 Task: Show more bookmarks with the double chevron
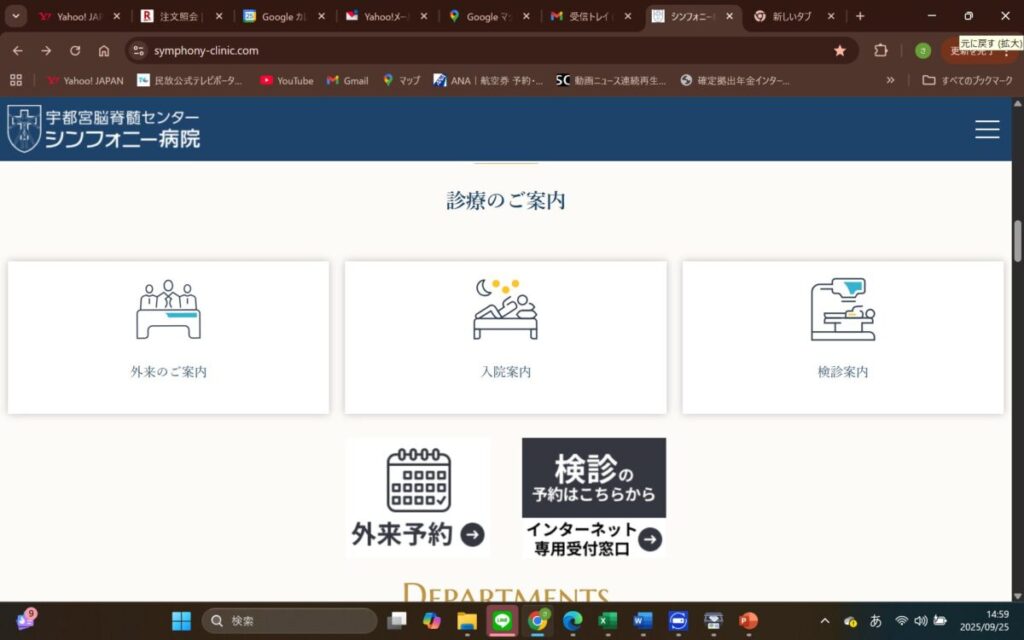coord(890,80)
